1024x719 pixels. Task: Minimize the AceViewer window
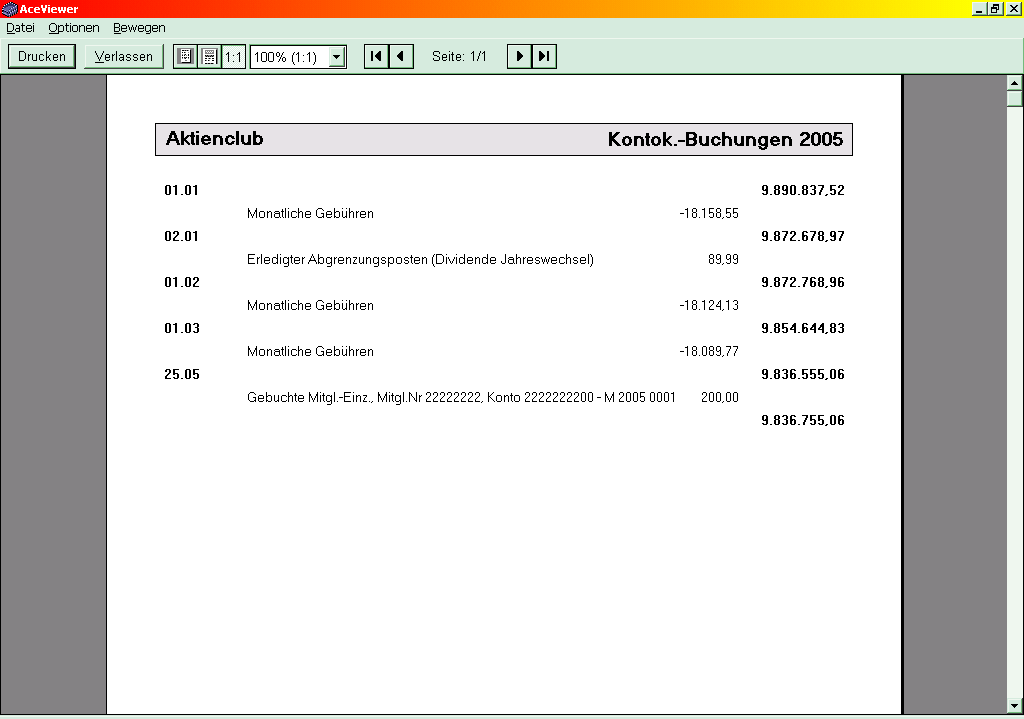tap(979, 9)
